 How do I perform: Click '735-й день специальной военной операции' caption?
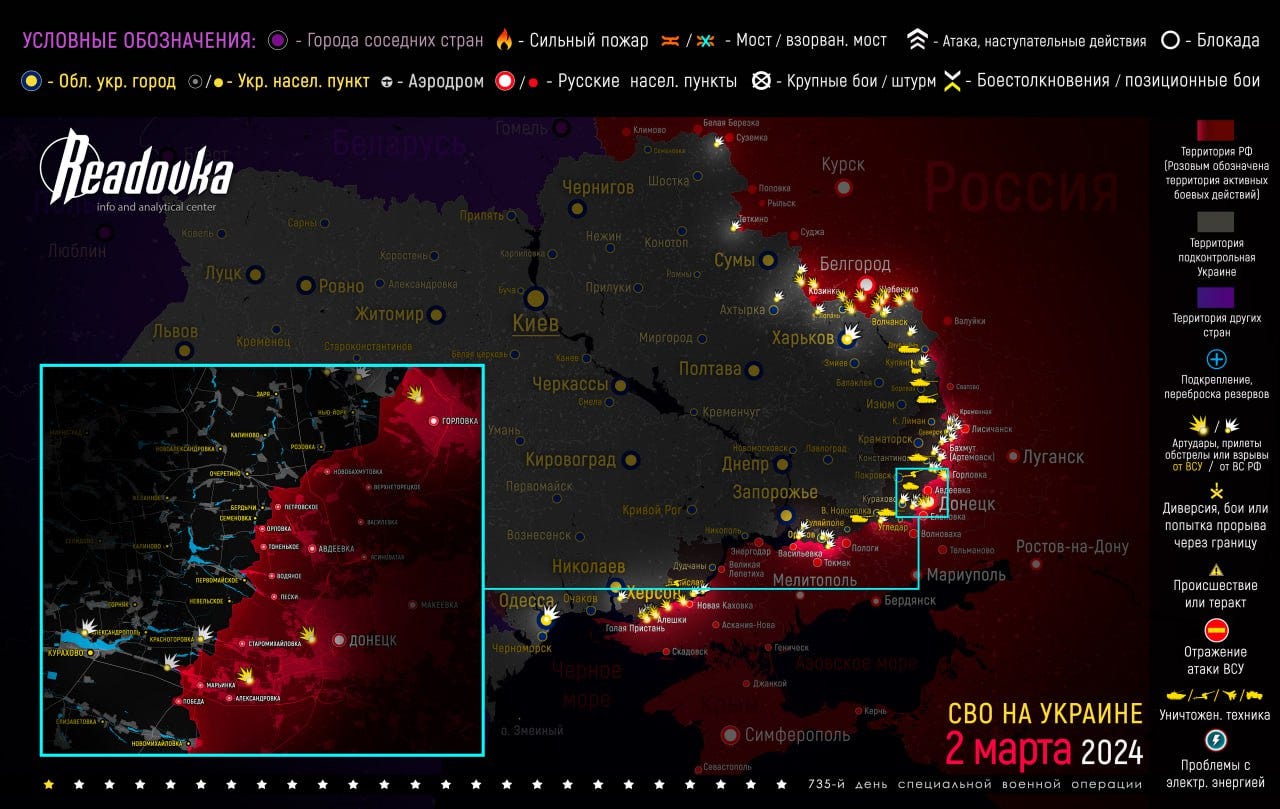[x=975, y=784]
